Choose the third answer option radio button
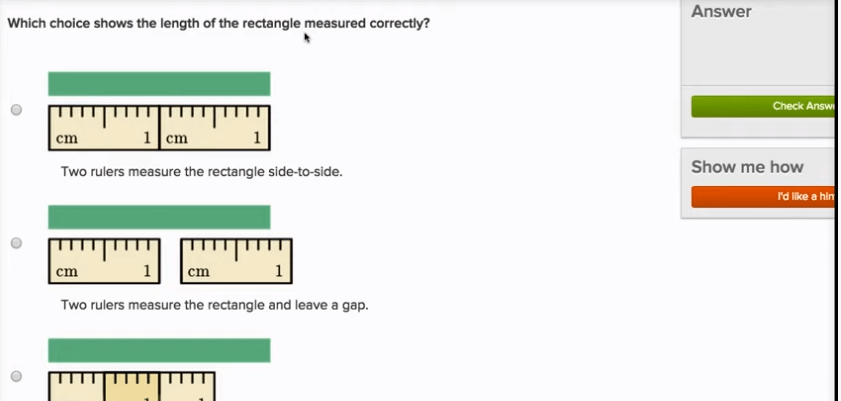 tap(16, 376)
